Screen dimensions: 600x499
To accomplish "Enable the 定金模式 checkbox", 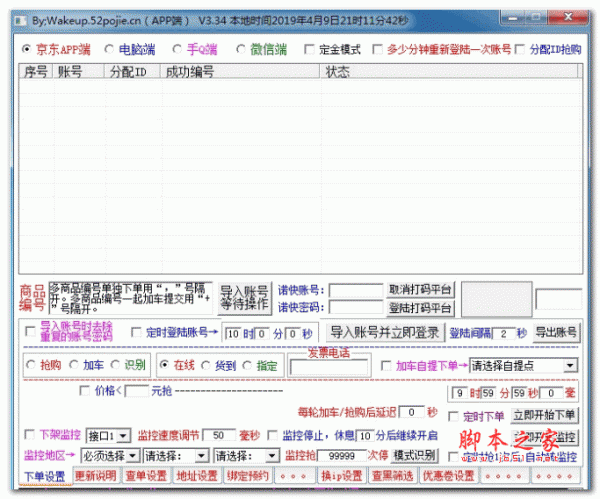I will pyautogui.click(x=309, y=49).
